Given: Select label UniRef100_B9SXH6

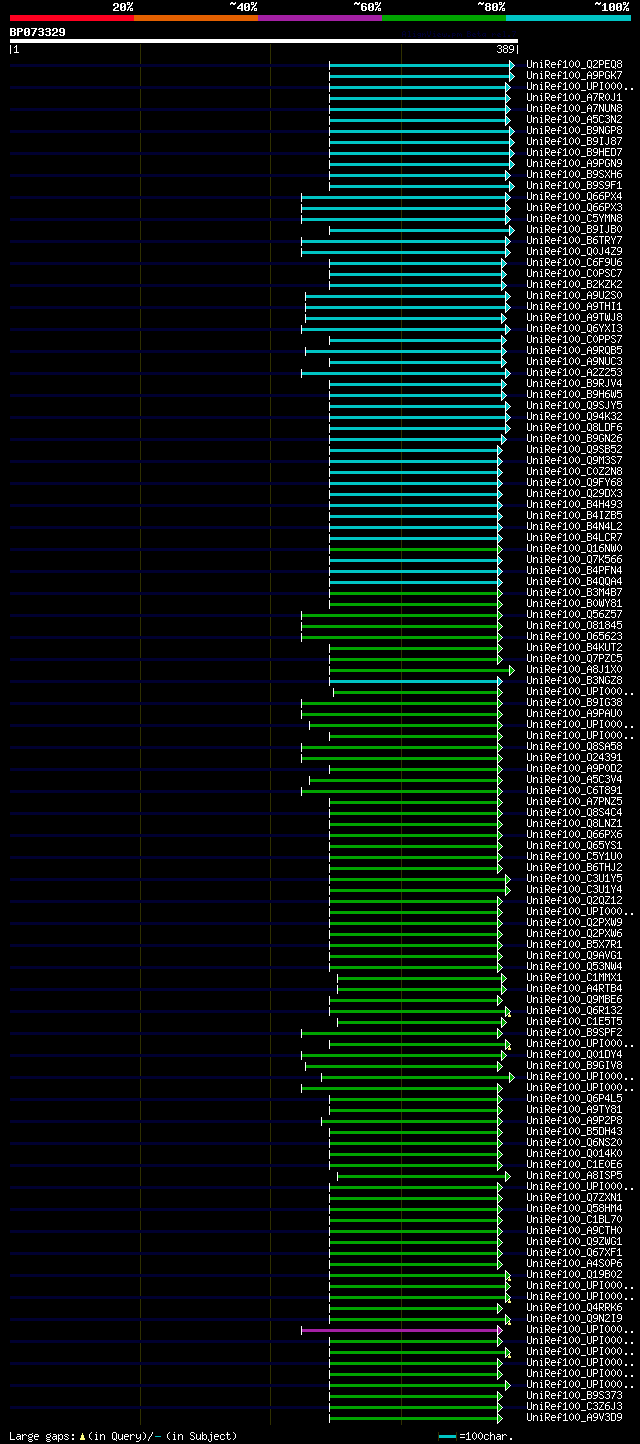Looking at the screenshot, I should (574, 174).
